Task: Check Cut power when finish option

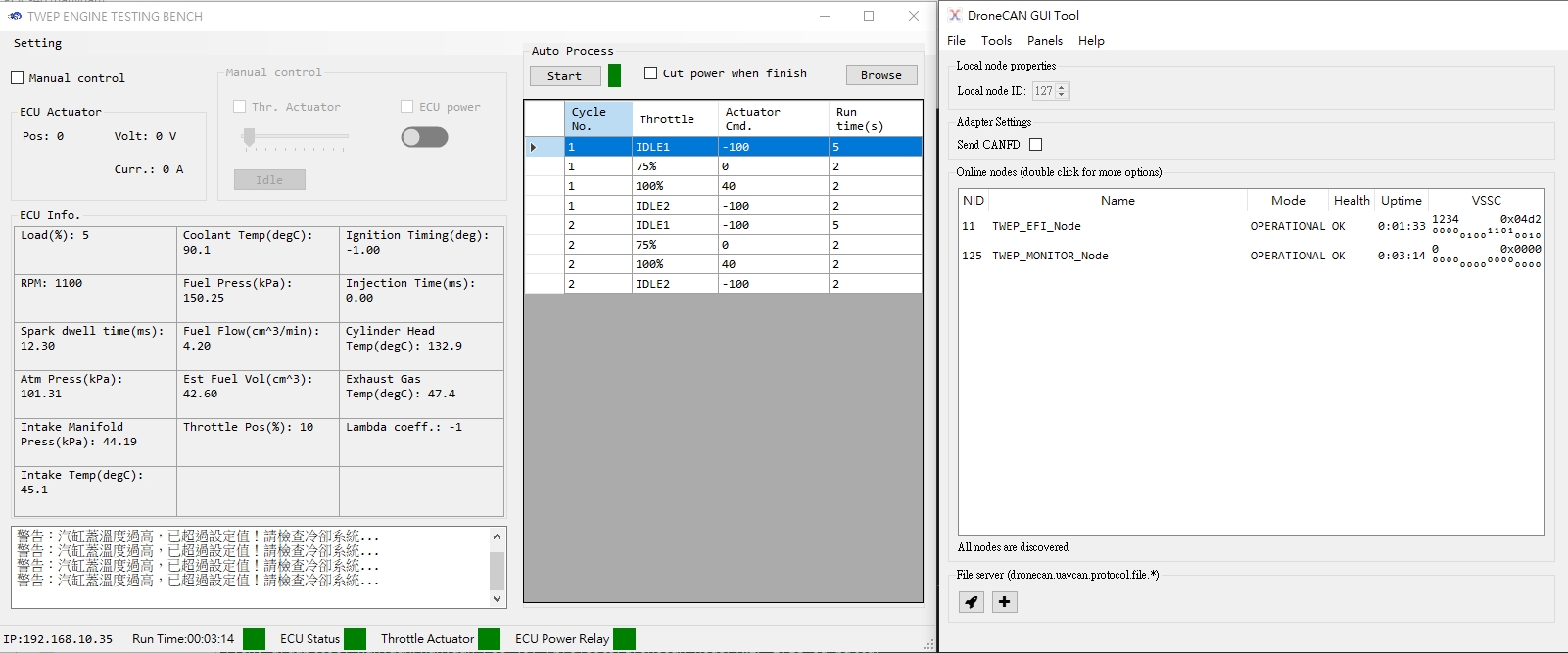Action: coord(650,73)
